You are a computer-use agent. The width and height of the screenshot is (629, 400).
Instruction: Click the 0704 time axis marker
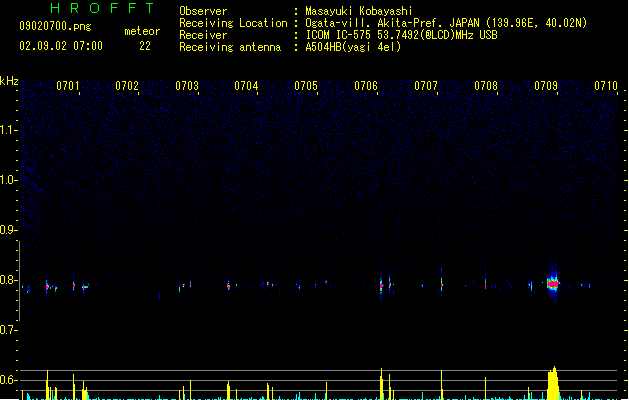pos(246,86)
